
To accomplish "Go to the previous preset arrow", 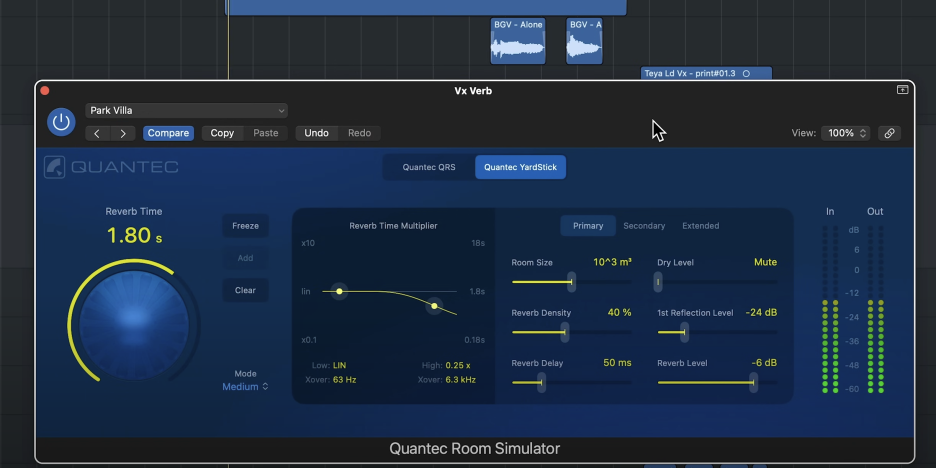I will pyautogui.click(x=97, y=133).
